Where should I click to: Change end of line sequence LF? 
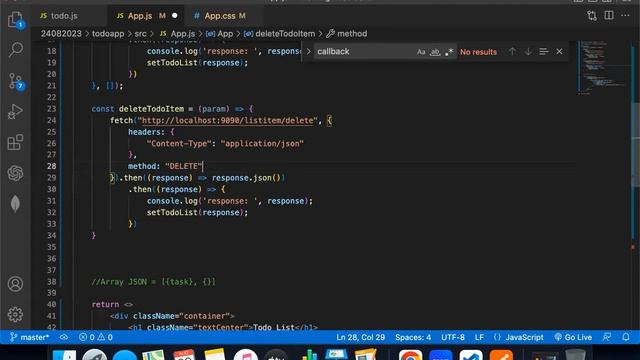(479, 337)
